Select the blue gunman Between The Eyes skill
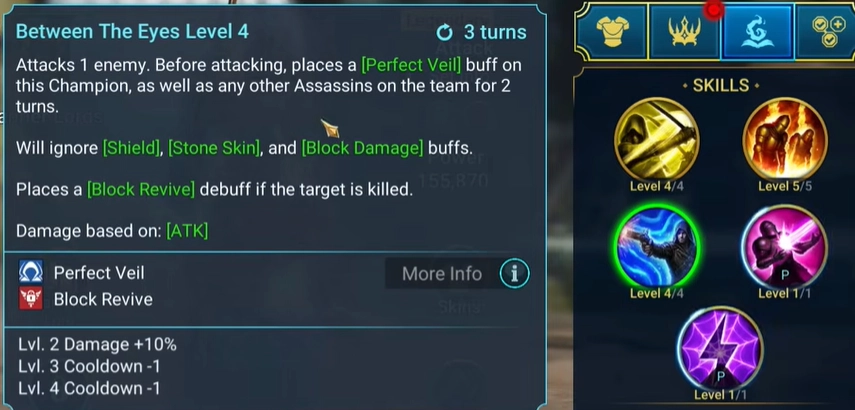This screenshot has width=855, height=410. point(657,247)
